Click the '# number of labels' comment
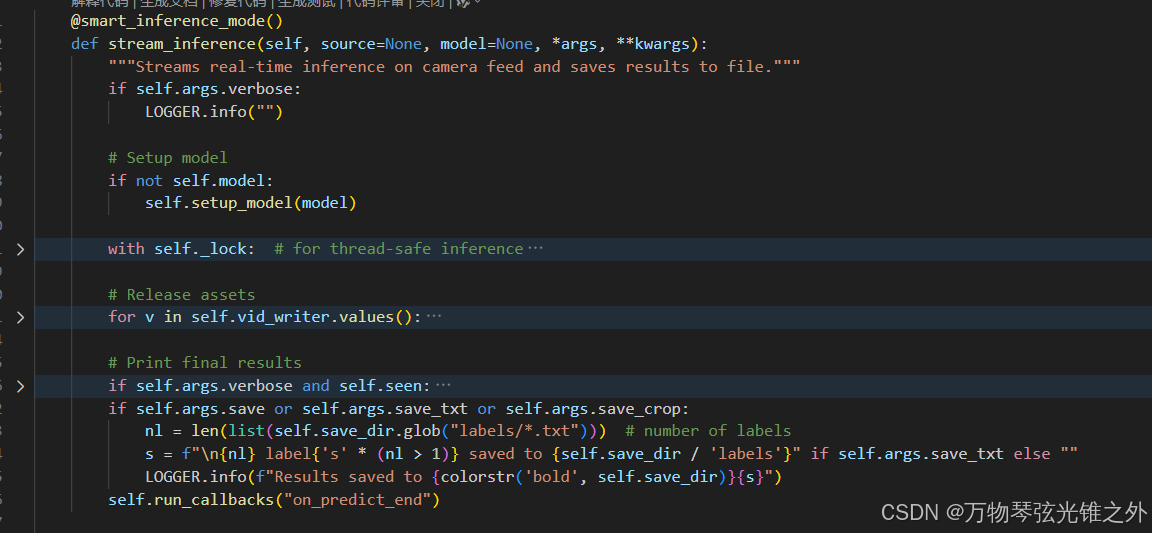 click(708, 432)
